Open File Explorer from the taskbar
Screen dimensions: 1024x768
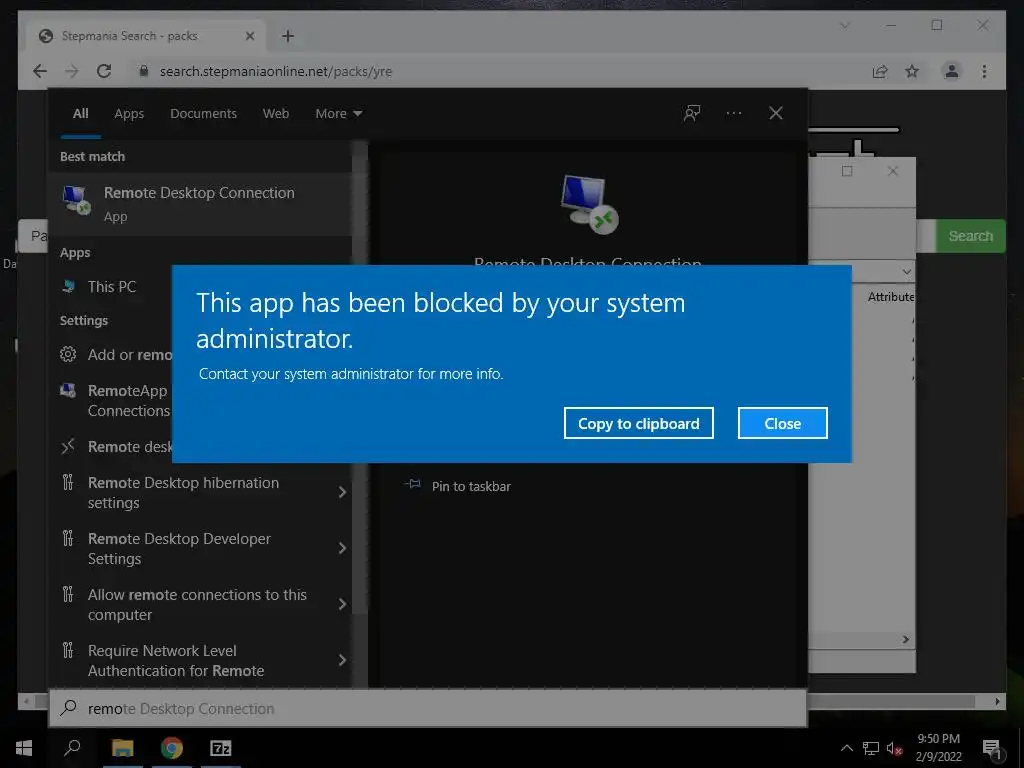click(122, 748)
